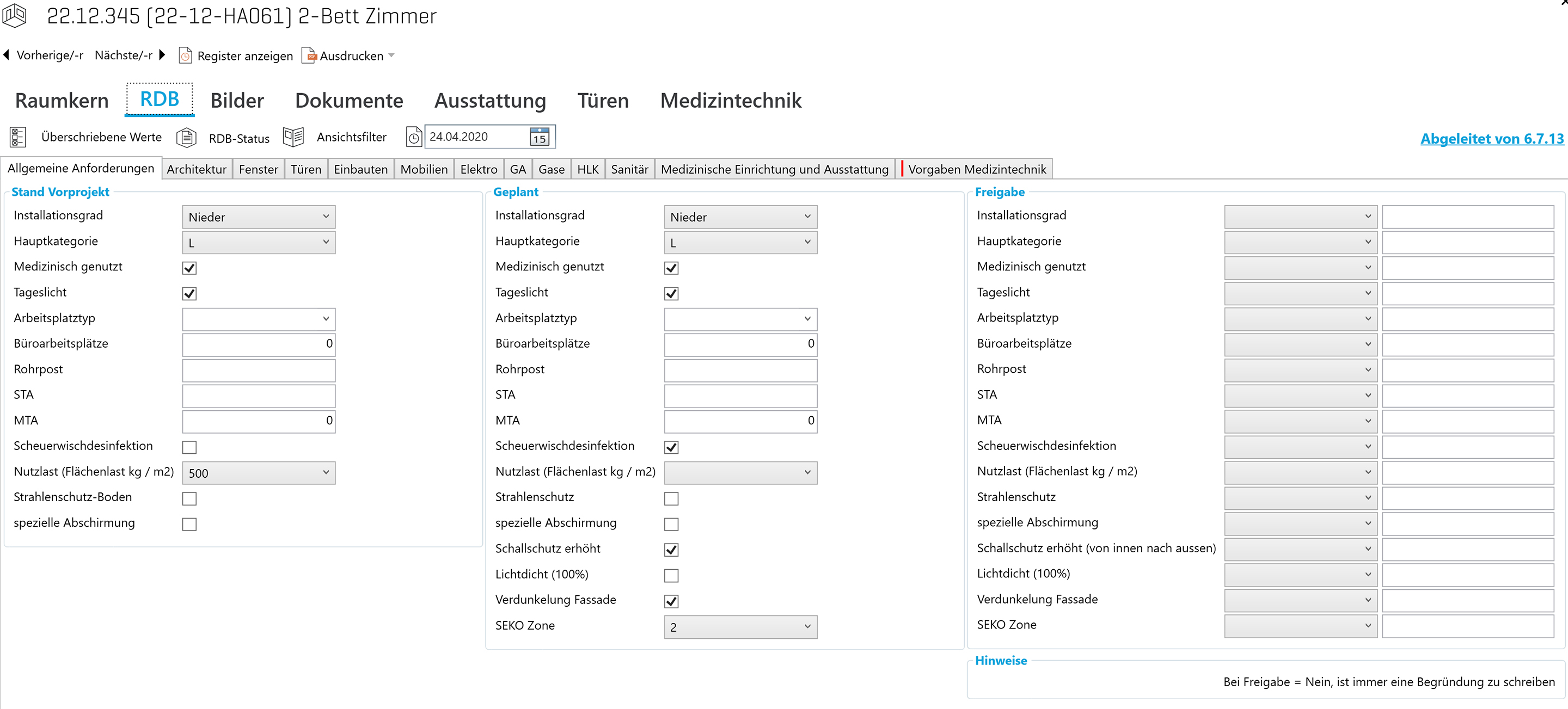The width and height of the screenshot is (1568, 709).
Task: Click the RDB-Status icon
Action: tap(186, 138)
